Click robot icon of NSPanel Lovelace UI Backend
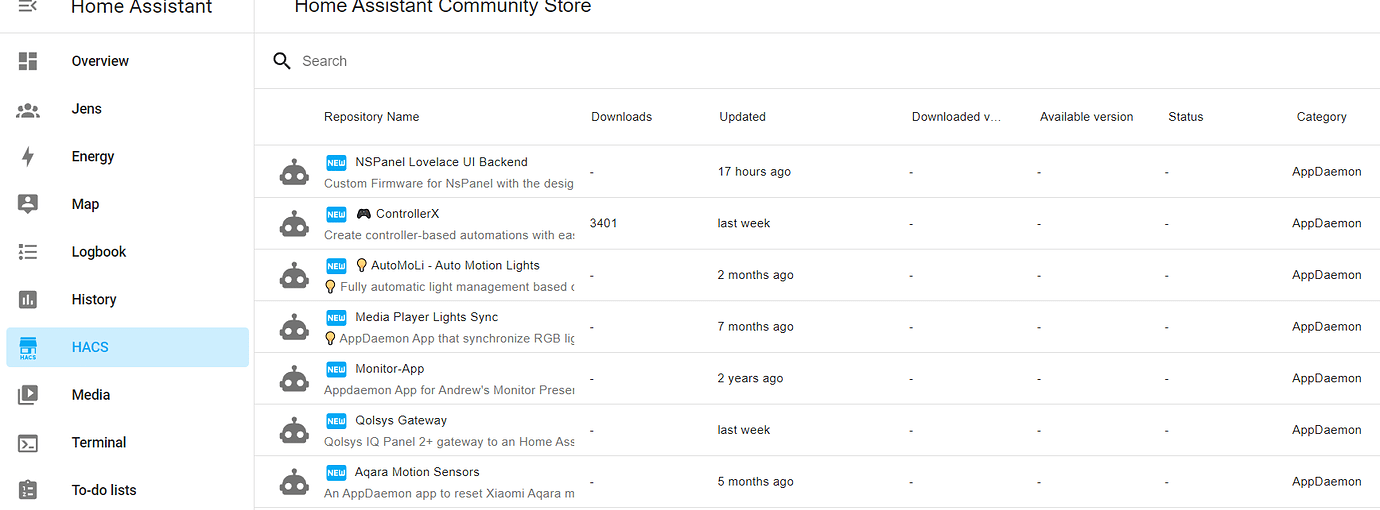Viewport: 1380px width, 510px height. pos(294,172)
